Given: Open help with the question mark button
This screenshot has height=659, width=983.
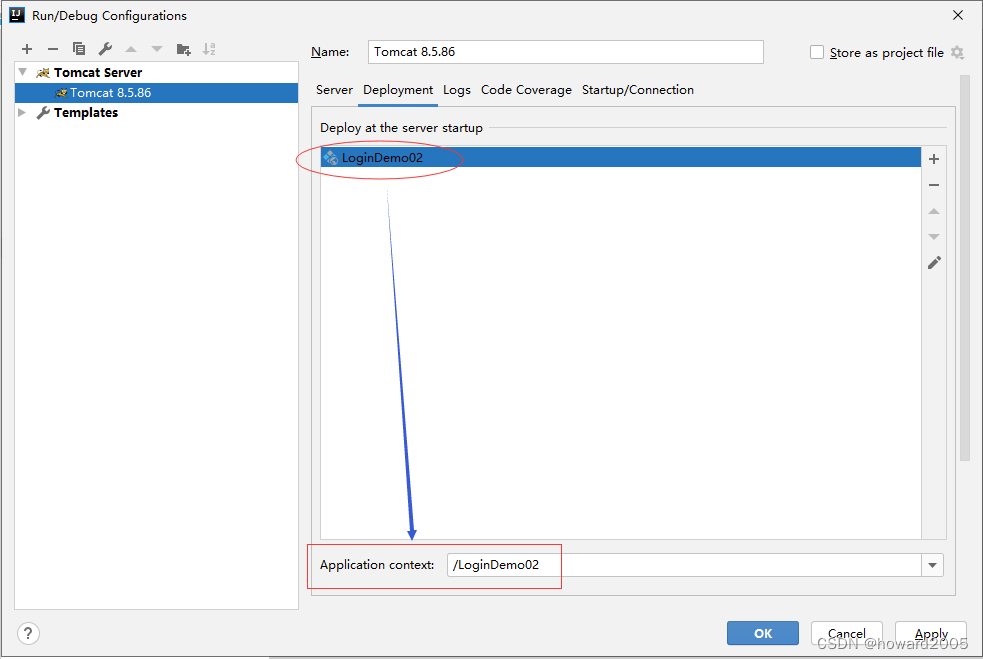Looking at the screenshot, I should [28, 633].
